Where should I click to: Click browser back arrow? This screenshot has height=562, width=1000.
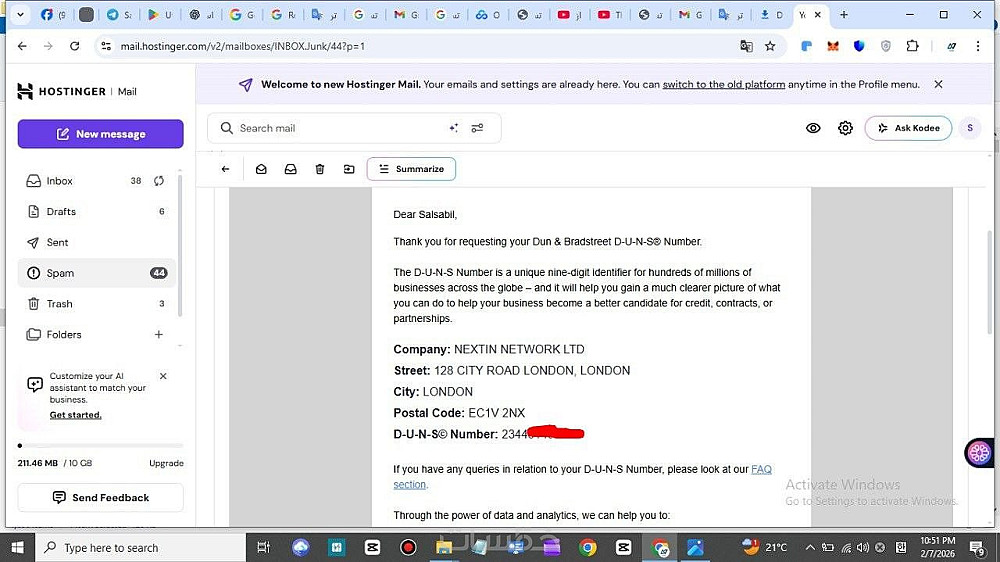point(22,46)
